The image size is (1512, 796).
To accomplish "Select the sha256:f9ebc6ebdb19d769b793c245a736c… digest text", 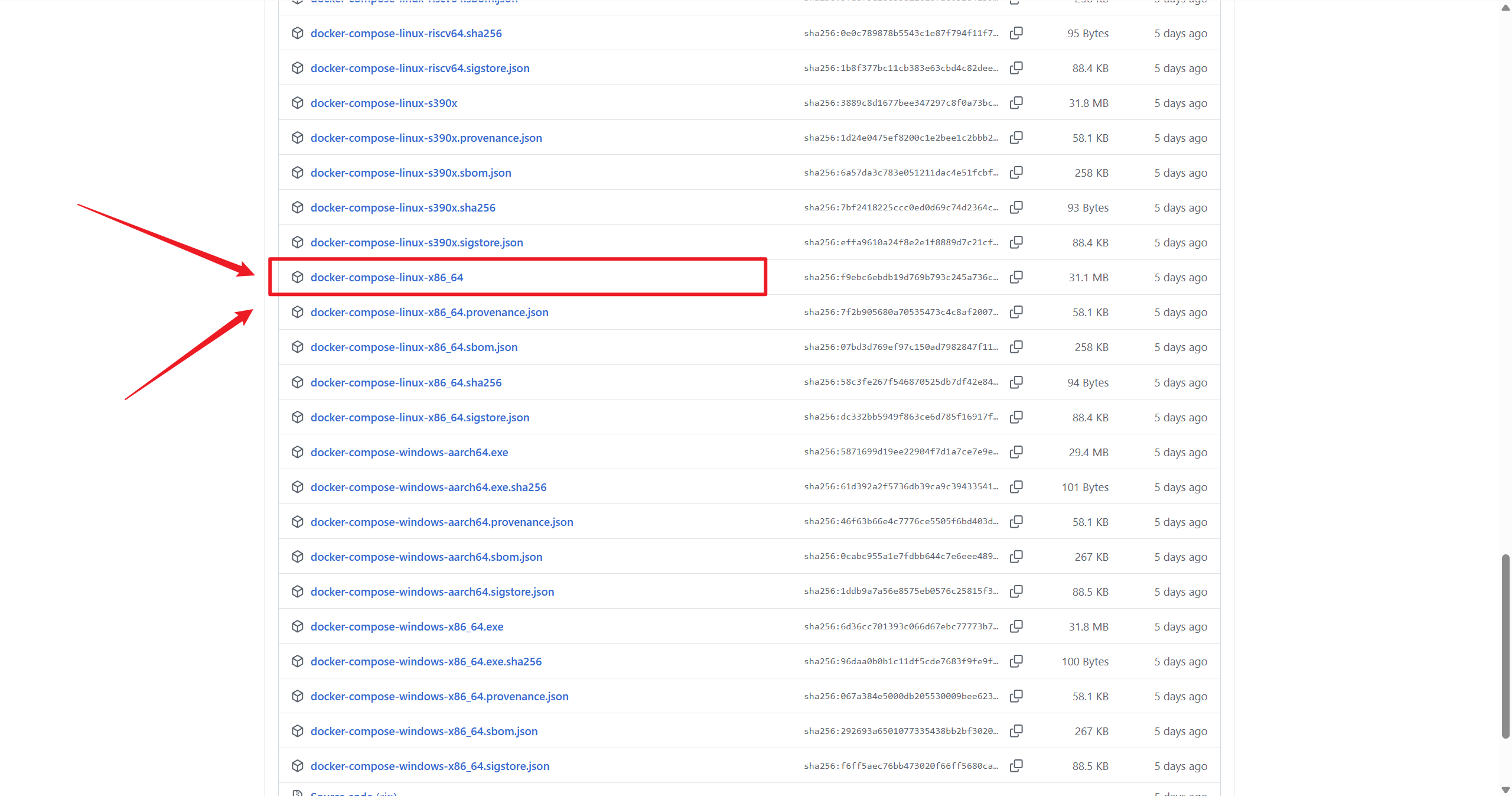I will coord(901,277).
